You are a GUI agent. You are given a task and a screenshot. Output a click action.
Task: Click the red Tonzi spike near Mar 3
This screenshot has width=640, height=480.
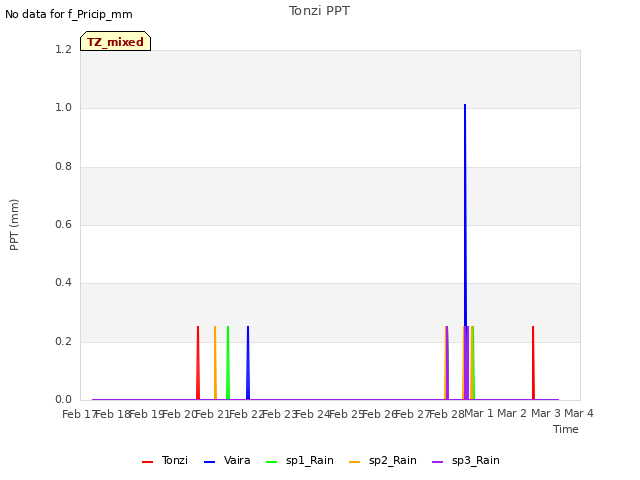[533, 362]
